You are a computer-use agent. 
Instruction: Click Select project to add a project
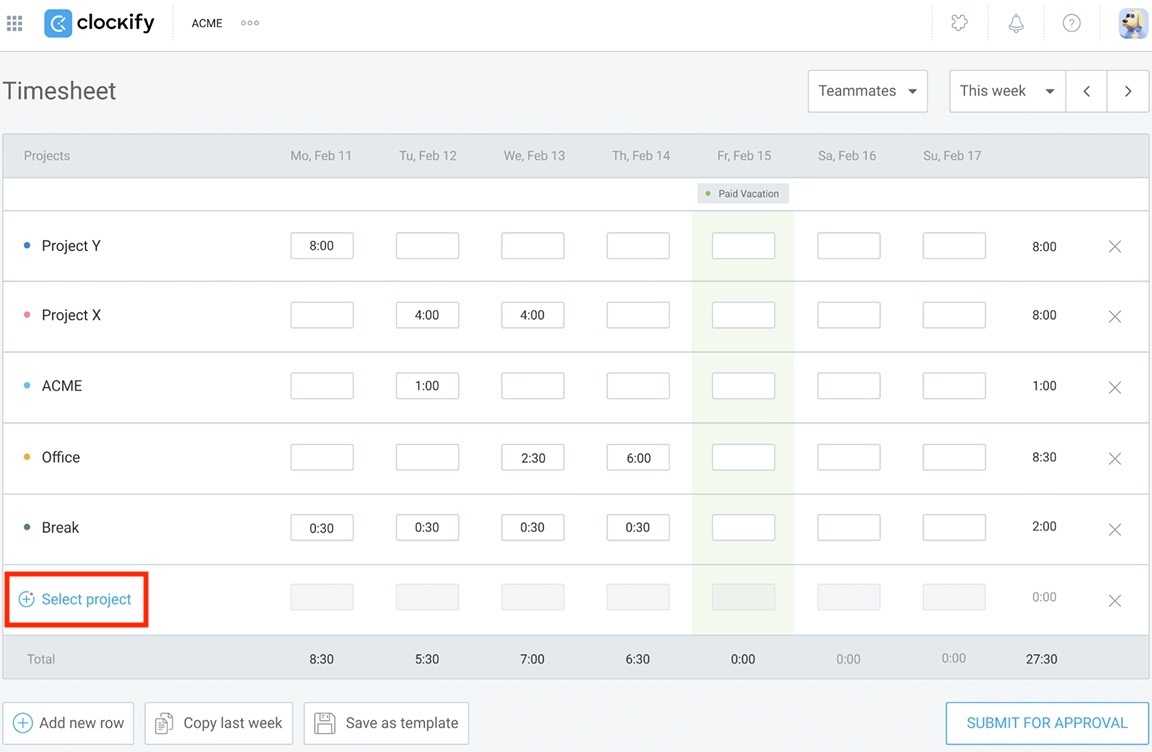click(77, 599)
